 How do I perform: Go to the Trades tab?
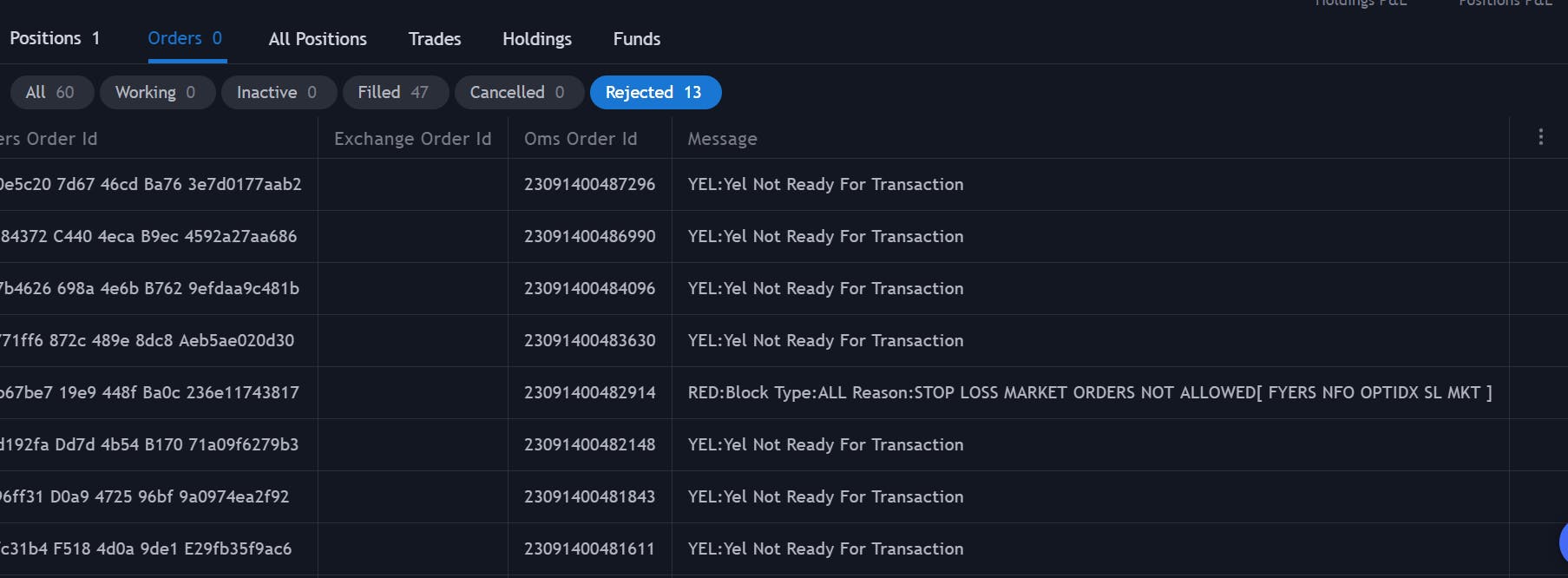[x=435, y=39]
